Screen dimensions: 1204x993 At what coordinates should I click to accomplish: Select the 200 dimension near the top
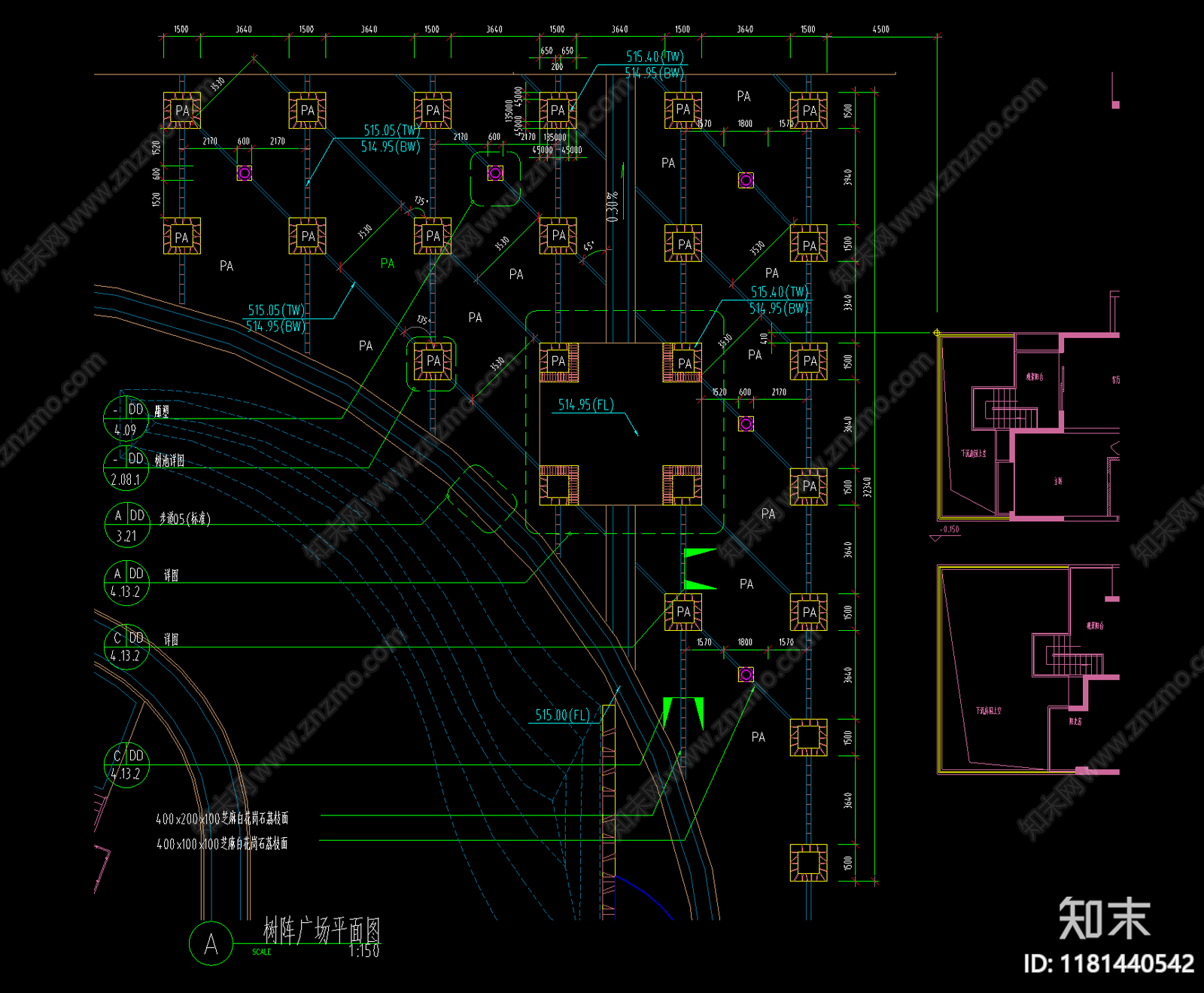pyautogui.click(x=557, y=67)
